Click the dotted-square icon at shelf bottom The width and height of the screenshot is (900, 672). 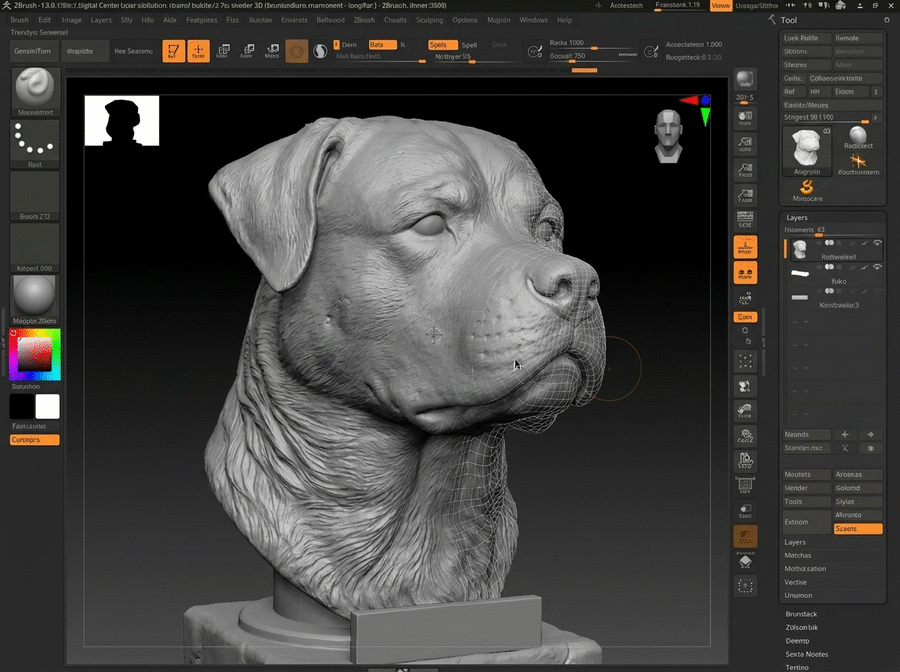coord(745,586)
